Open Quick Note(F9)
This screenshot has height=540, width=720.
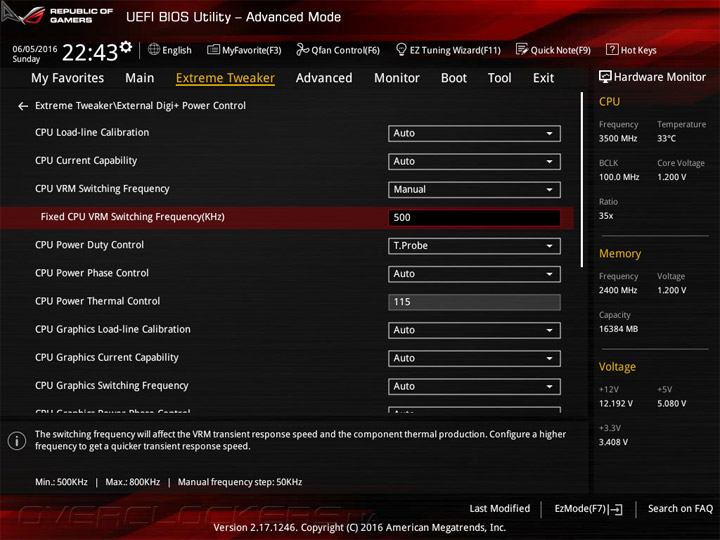[x=553, y=50]
